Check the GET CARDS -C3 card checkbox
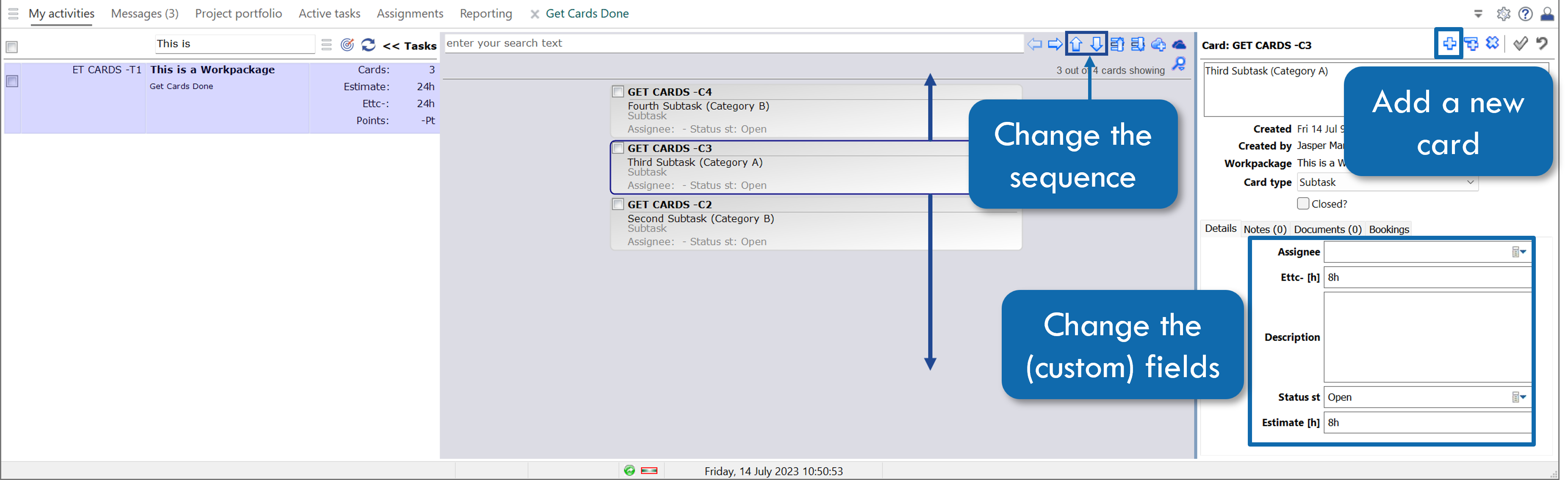This screenshot has height=480, width=1568. (x=618, y=148)
